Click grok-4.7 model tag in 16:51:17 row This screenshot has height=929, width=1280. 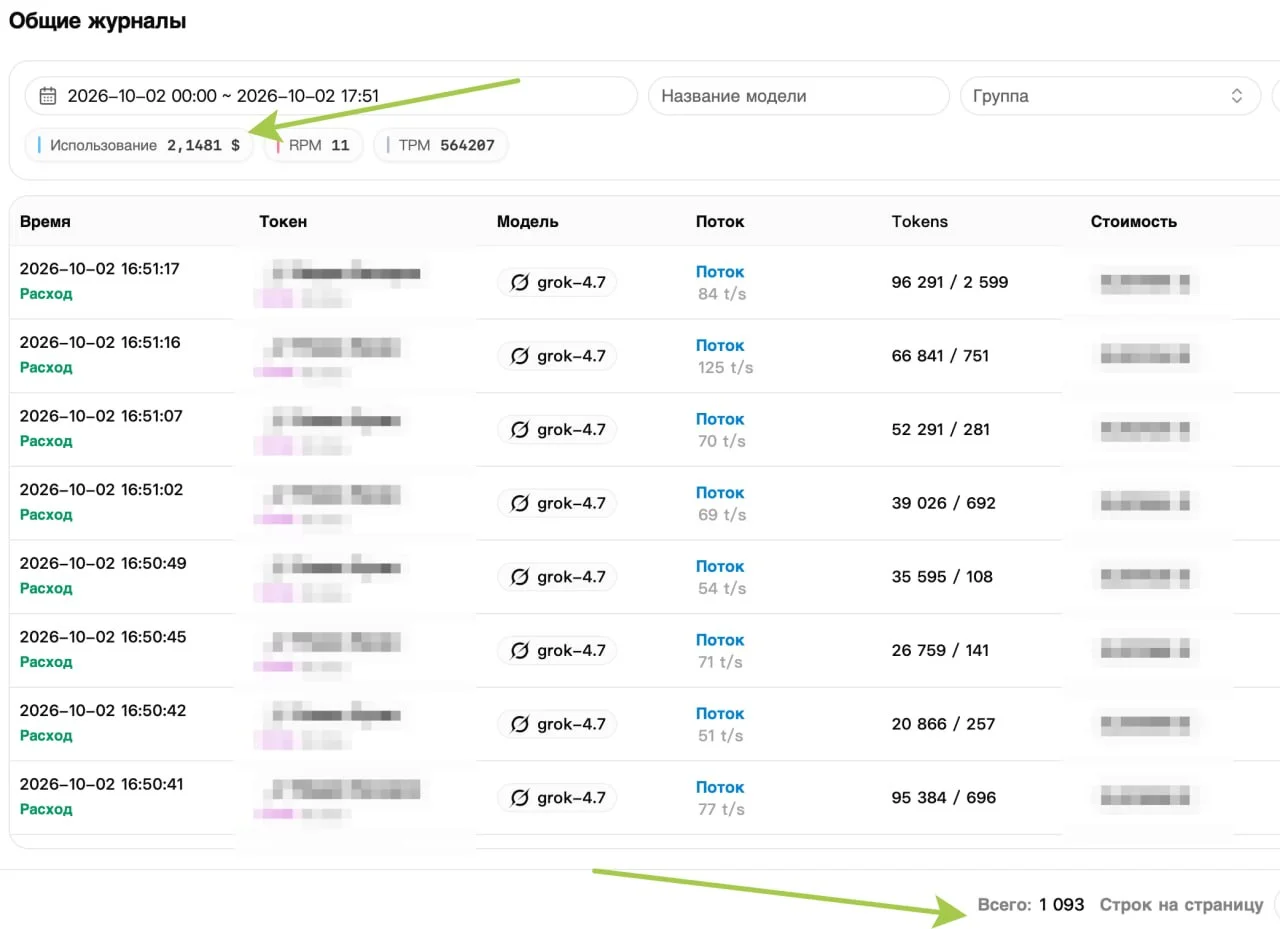click(x=557, y=283)
